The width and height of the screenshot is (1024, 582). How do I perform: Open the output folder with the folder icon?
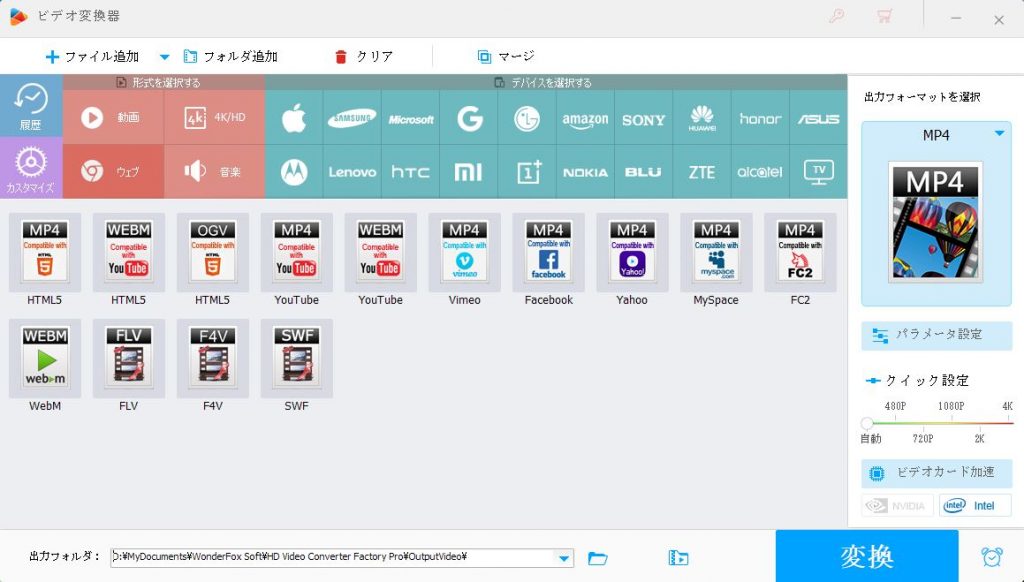pos(598,558)
